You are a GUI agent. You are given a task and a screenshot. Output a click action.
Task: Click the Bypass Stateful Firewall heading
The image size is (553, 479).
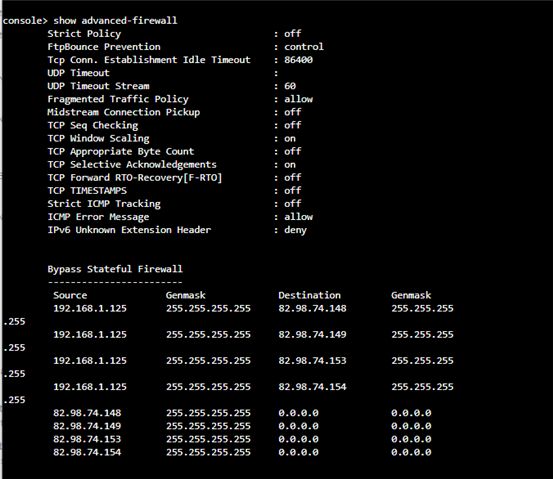click(115, 269)
